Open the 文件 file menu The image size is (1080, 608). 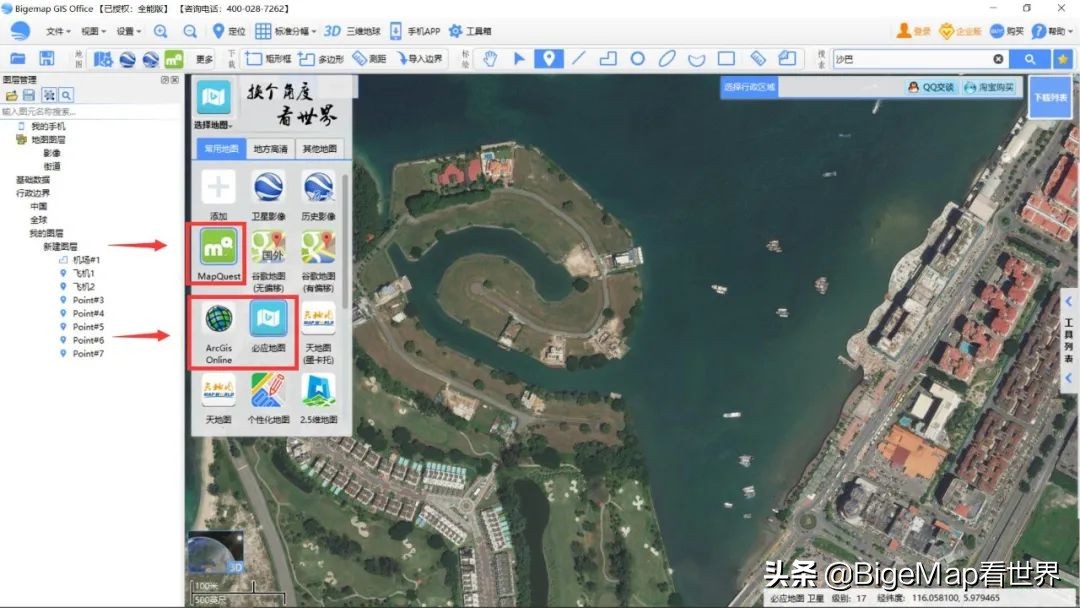pos(58,31)
